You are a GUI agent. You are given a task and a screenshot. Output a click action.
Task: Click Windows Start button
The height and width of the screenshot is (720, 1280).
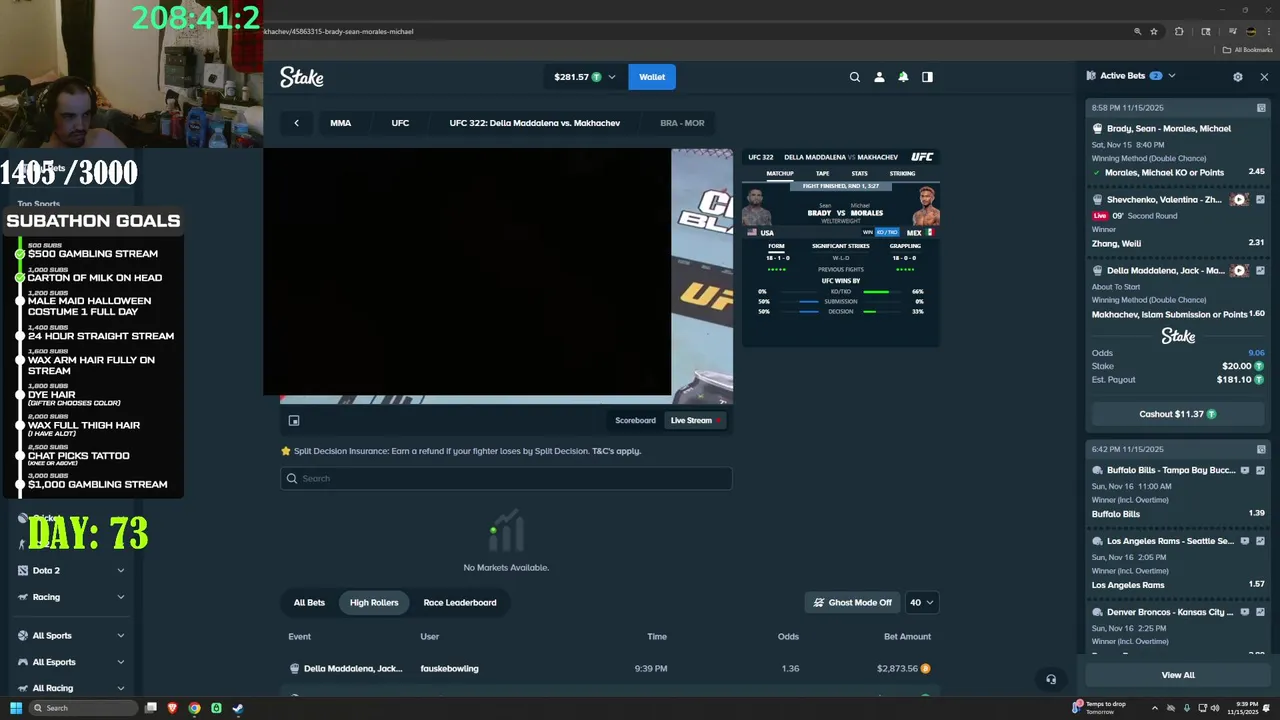point(16,708)
